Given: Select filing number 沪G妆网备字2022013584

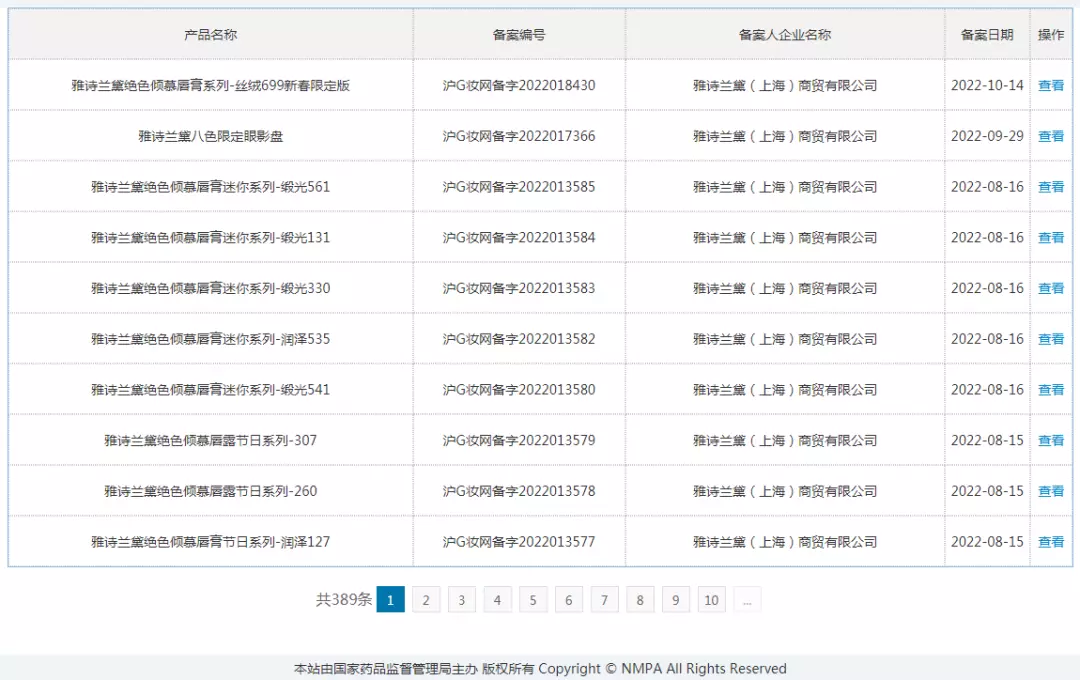Looking at the screenshot, I should coord(519,238).
